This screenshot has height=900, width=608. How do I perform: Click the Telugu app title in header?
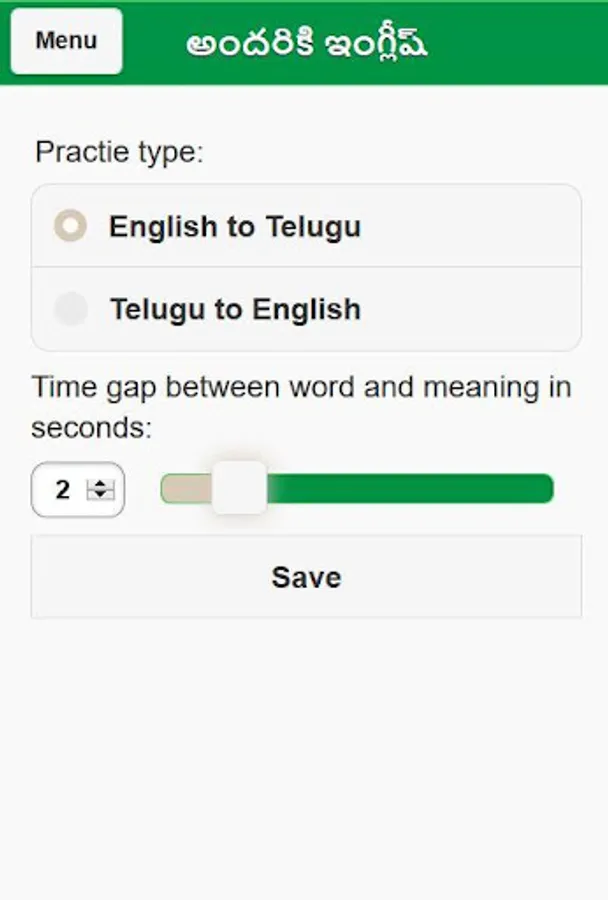(306, 45)
